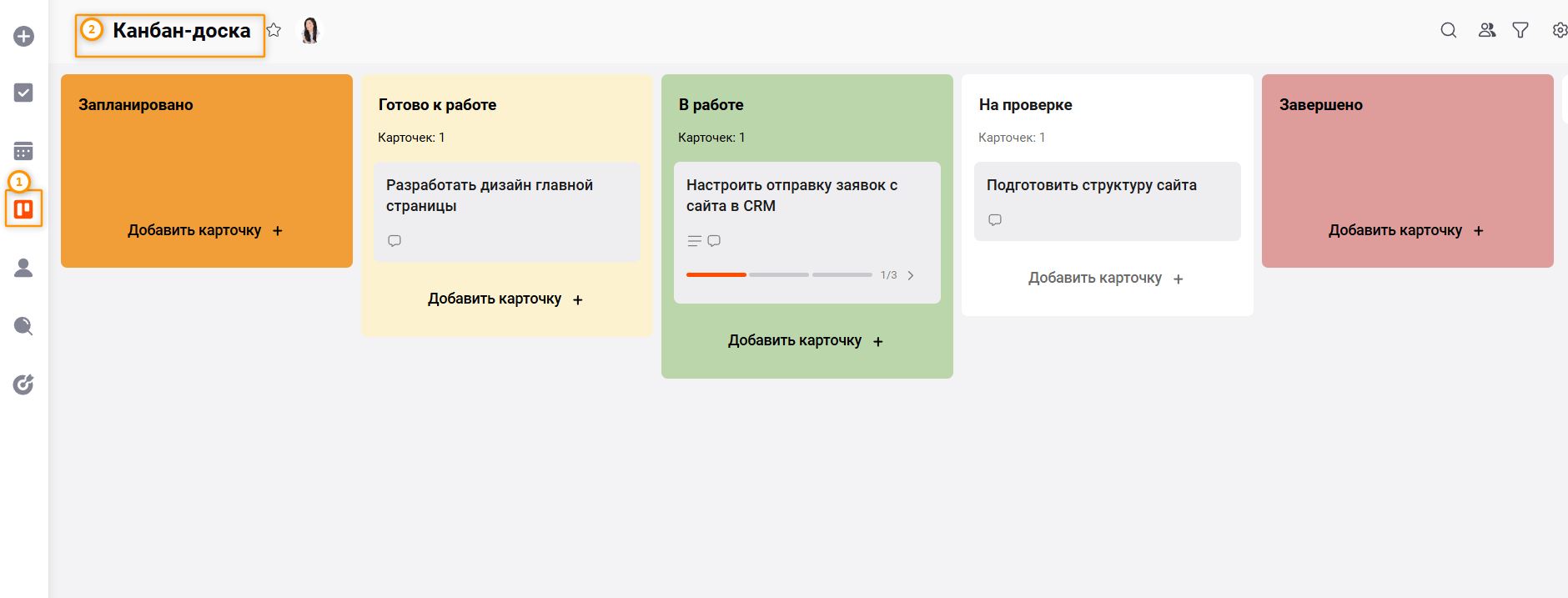
Task: Expand checklist chevron on CRM card
Action: click(911, 275)
